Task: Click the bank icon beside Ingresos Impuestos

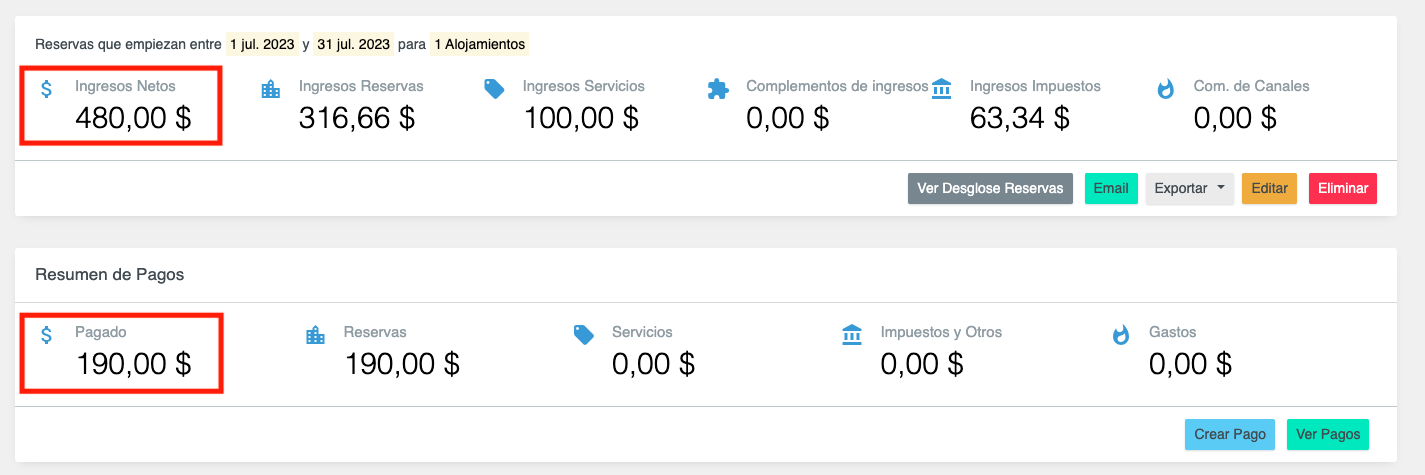Action: [x=942, y=89]
